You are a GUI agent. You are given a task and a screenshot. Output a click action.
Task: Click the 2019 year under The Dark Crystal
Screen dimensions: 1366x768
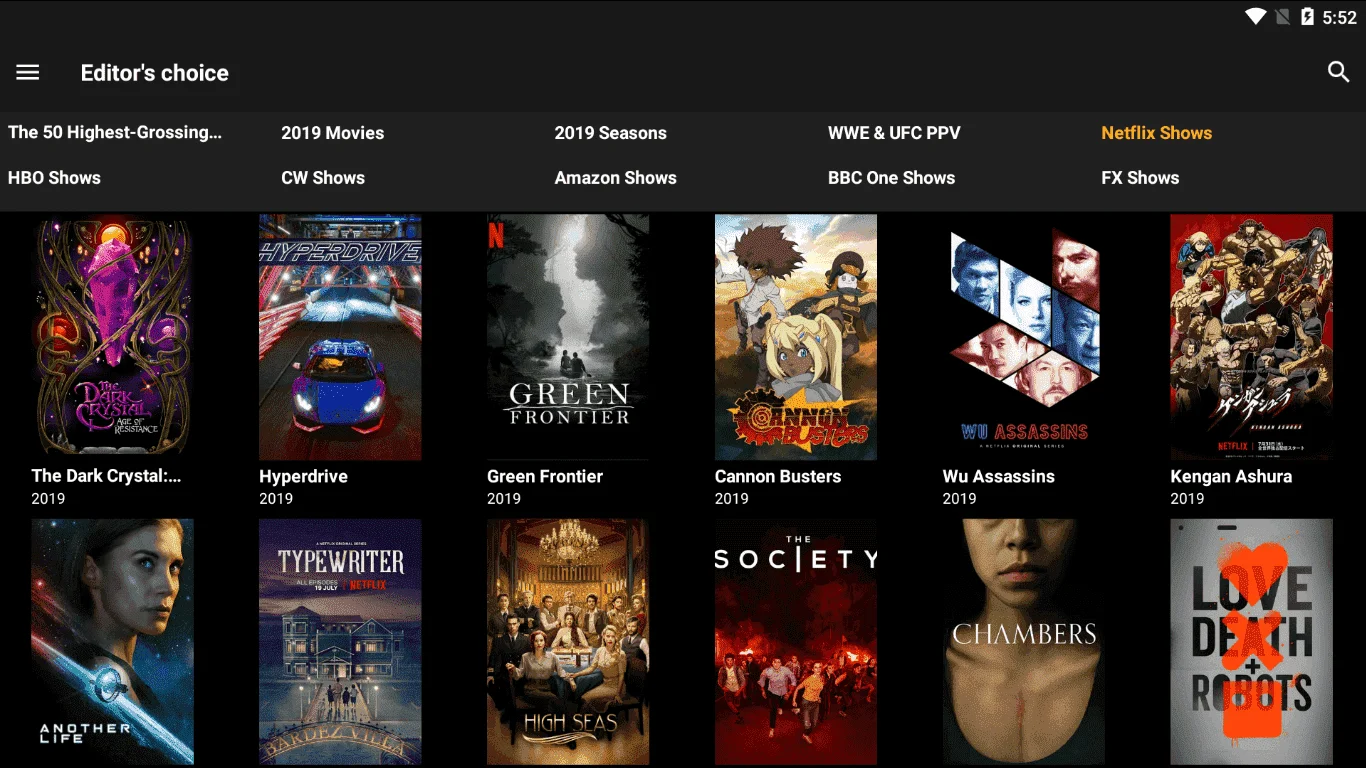pos(48,498)
